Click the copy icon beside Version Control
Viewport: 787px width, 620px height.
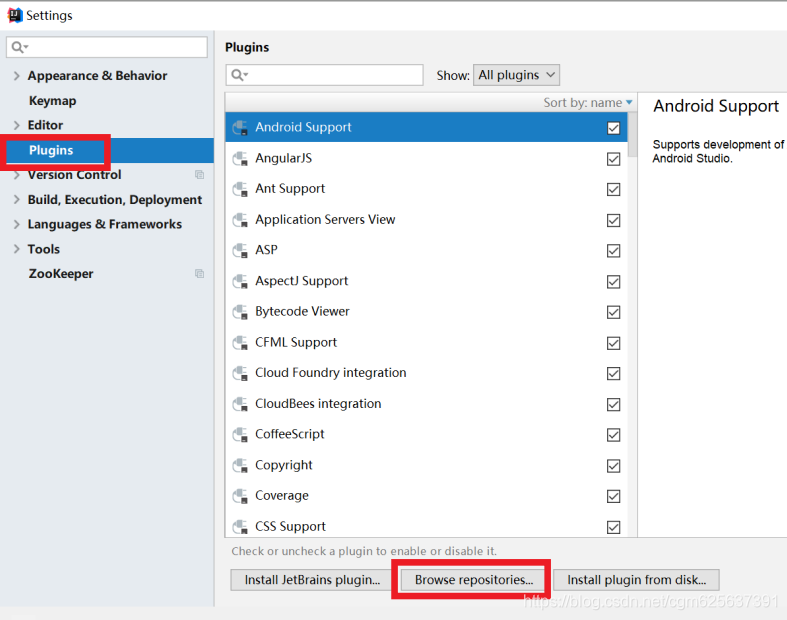coord(199,175)
